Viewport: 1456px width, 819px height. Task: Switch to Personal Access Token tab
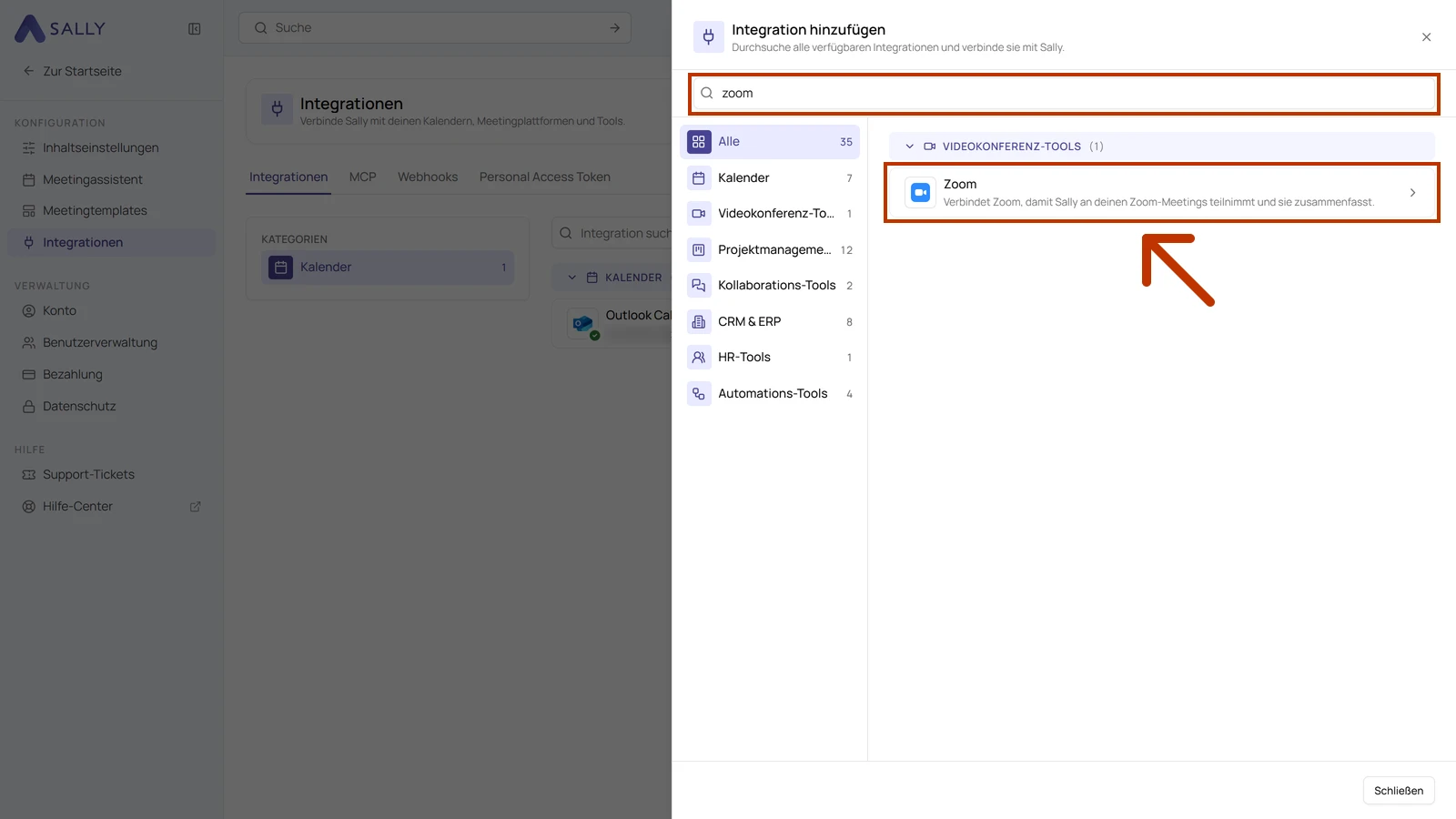545,177
